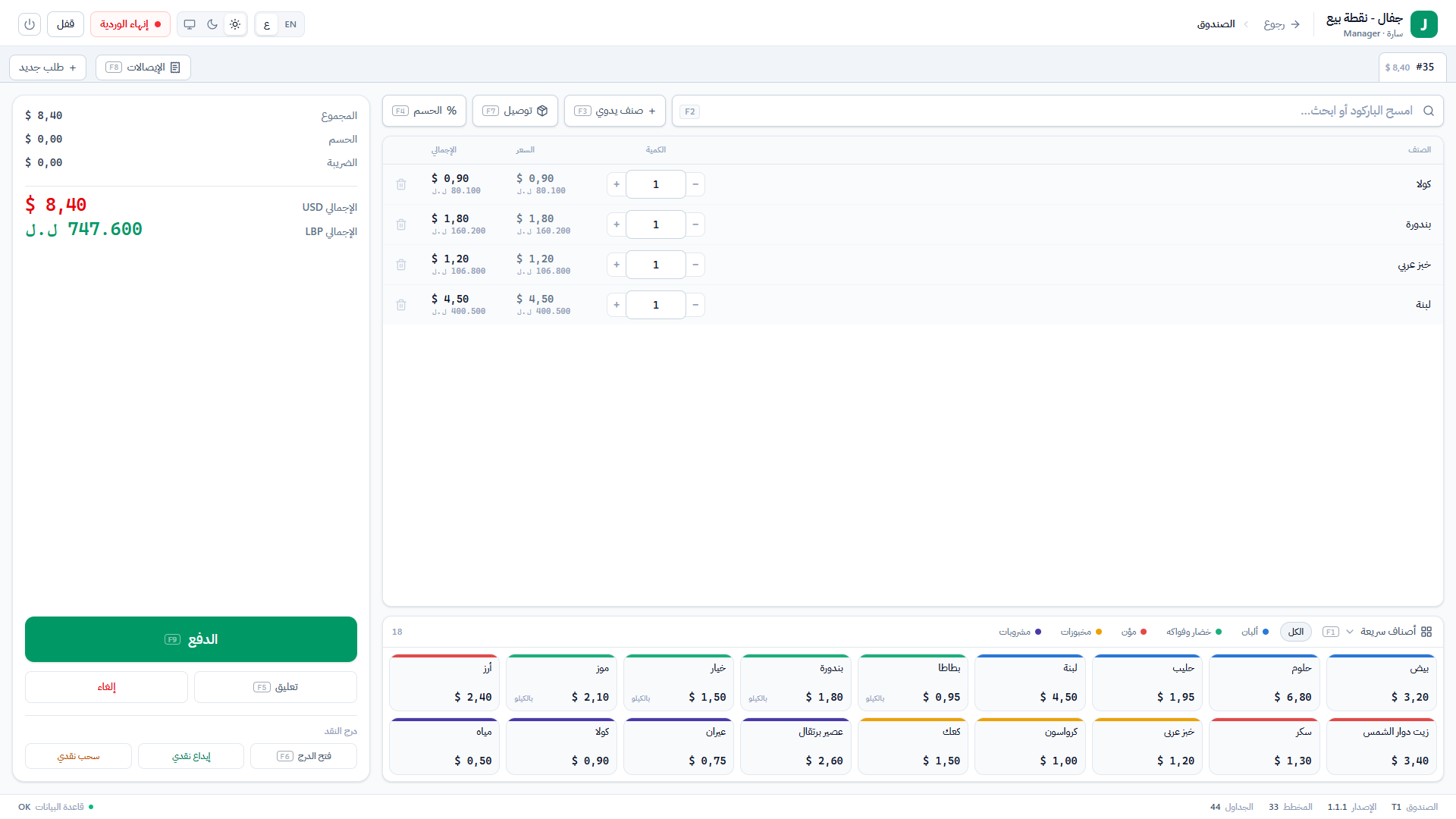Open manual item صنف يدوي

[615, 111]
